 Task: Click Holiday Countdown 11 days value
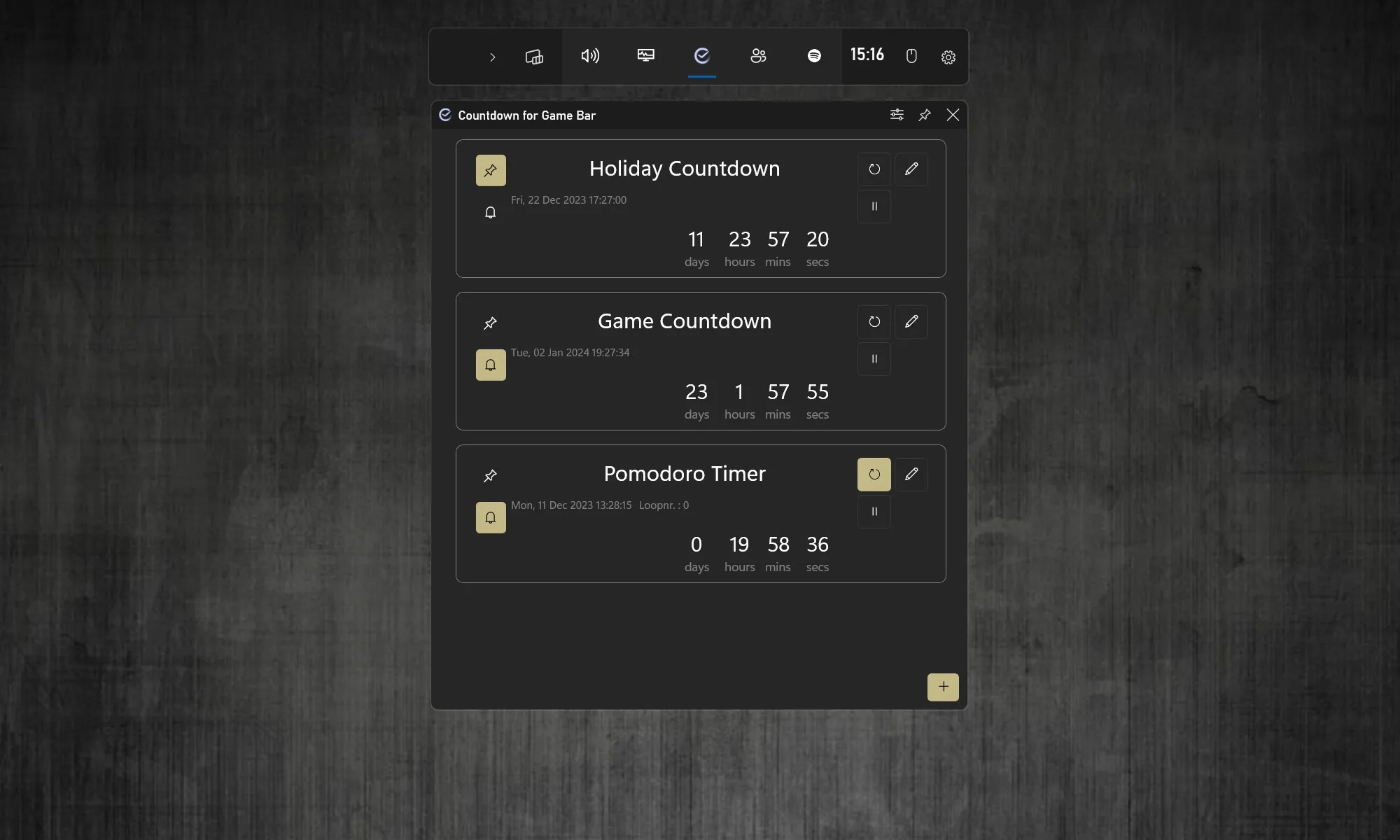pyautogui.click(x=696, y=239)
